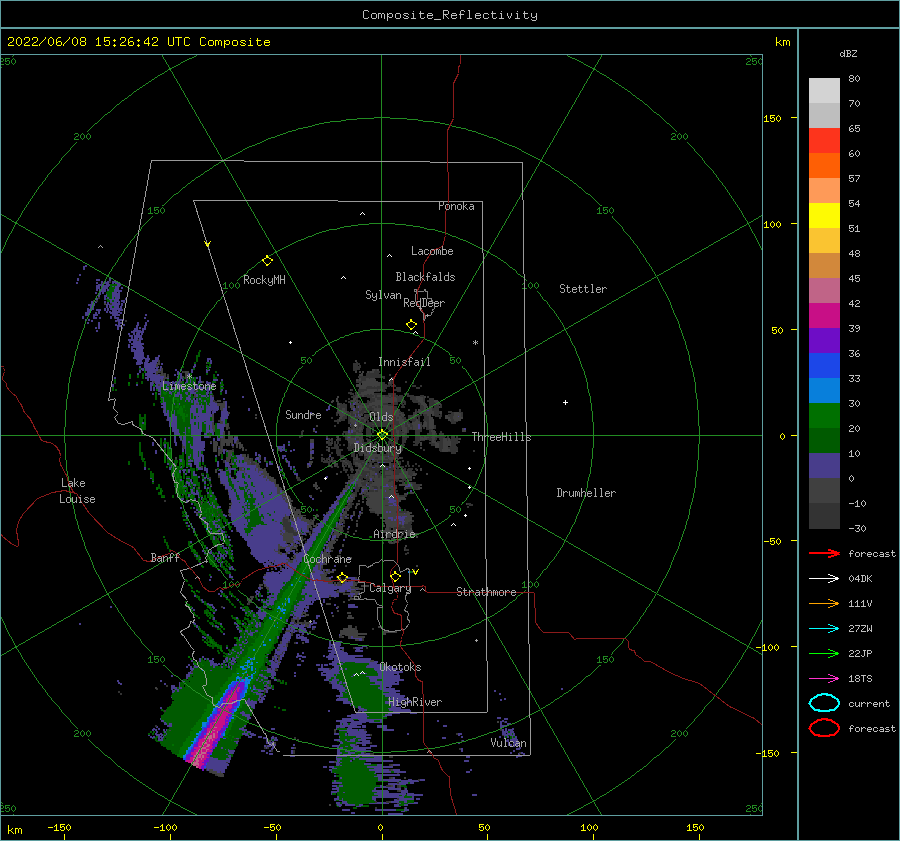900x841 pixels.
Task: Select the Lacombe label
Action: pos(432,251)
